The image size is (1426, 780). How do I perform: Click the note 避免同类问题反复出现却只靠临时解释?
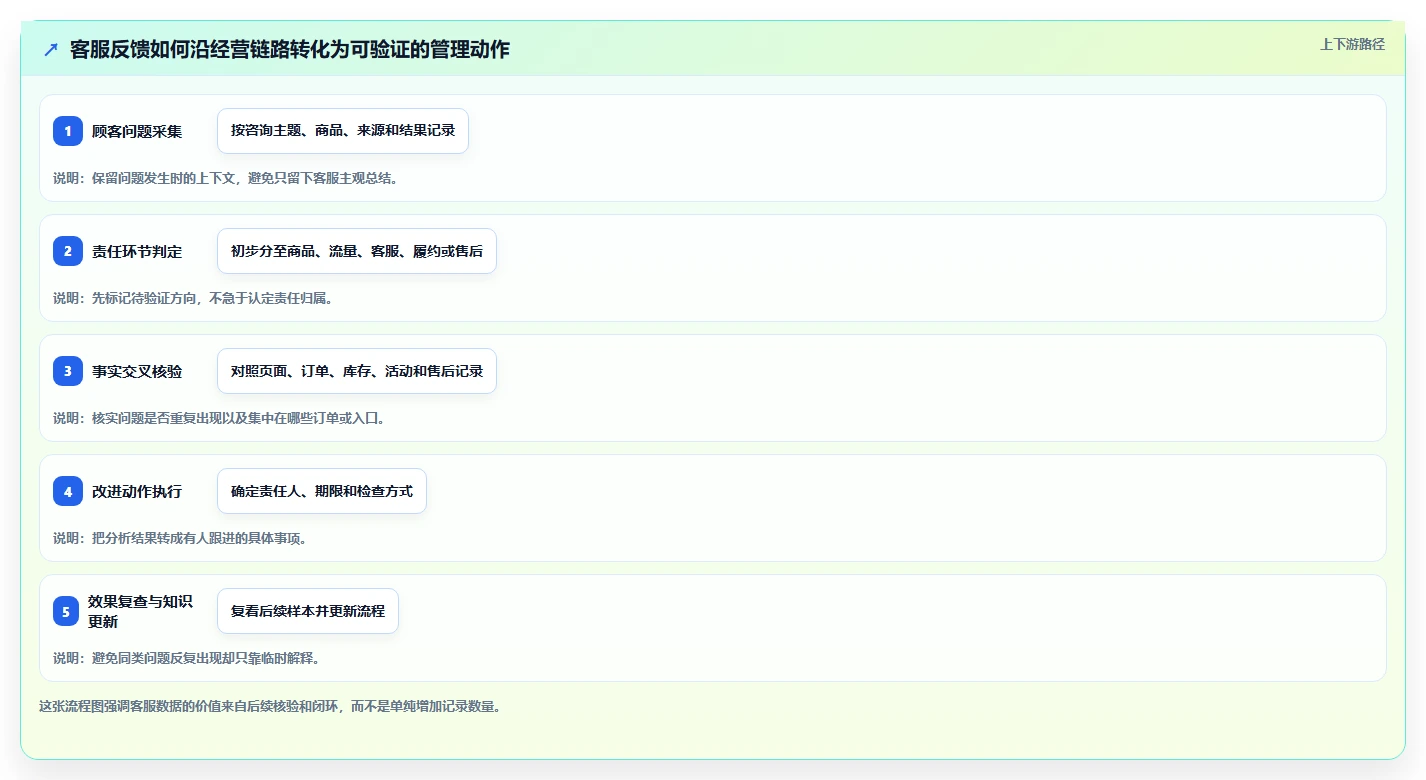[186, 658]
